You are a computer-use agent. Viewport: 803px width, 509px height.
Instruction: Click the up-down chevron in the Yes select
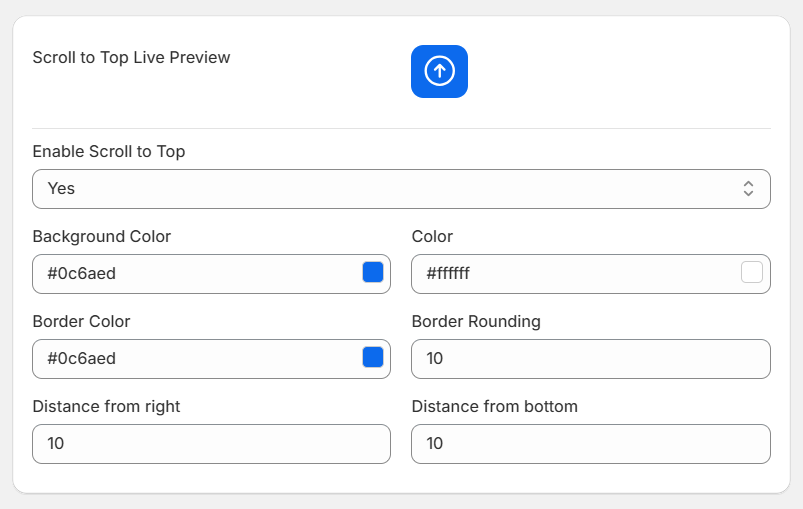[x=748, y=188]
